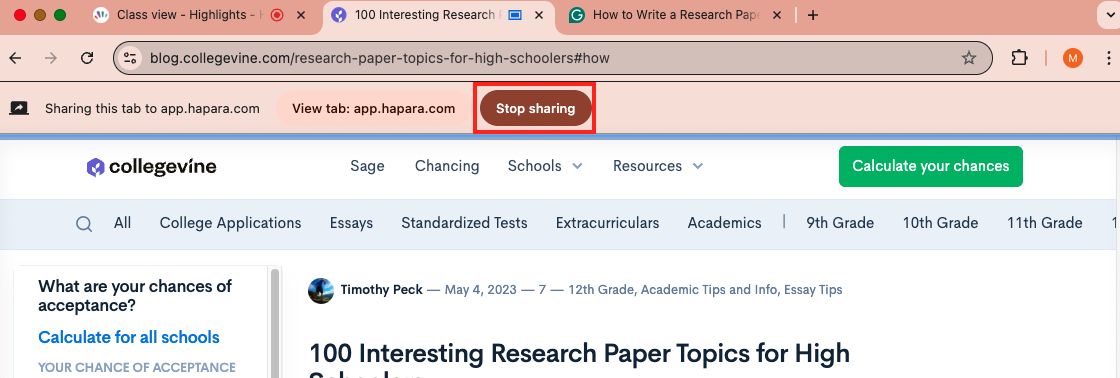Select the Essays category
This screenshot has height=378, width=1120.
(351, 223)
